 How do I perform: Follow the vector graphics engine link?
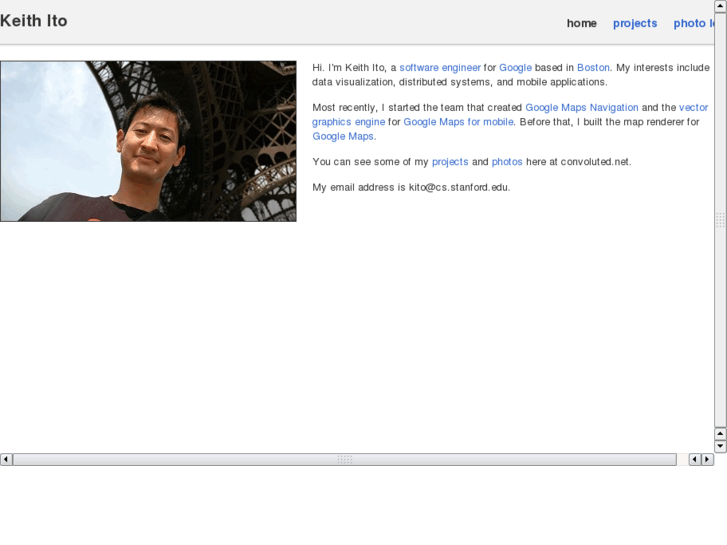(693, 108)
